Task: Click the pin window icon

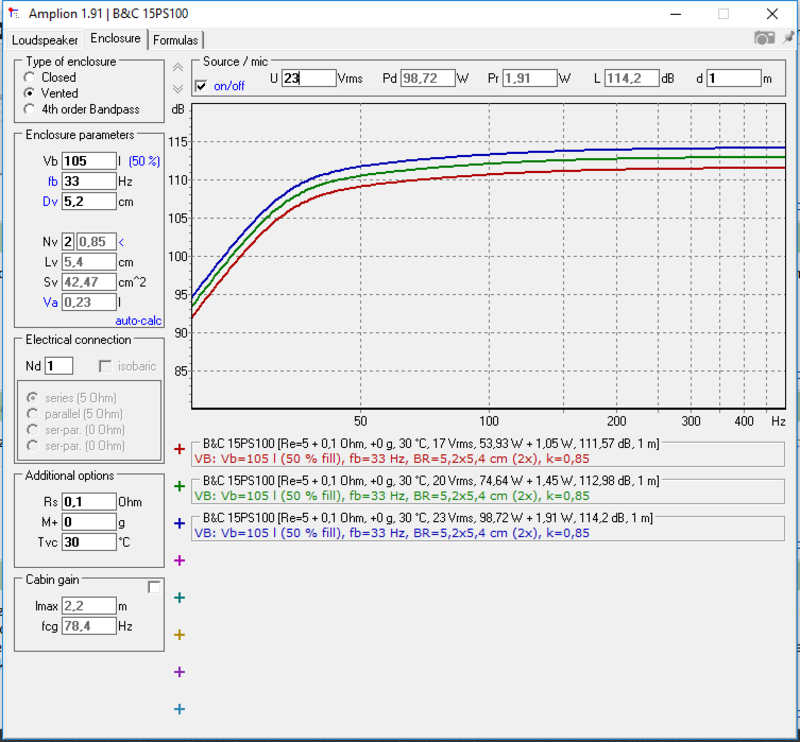Action: point(788,37)
